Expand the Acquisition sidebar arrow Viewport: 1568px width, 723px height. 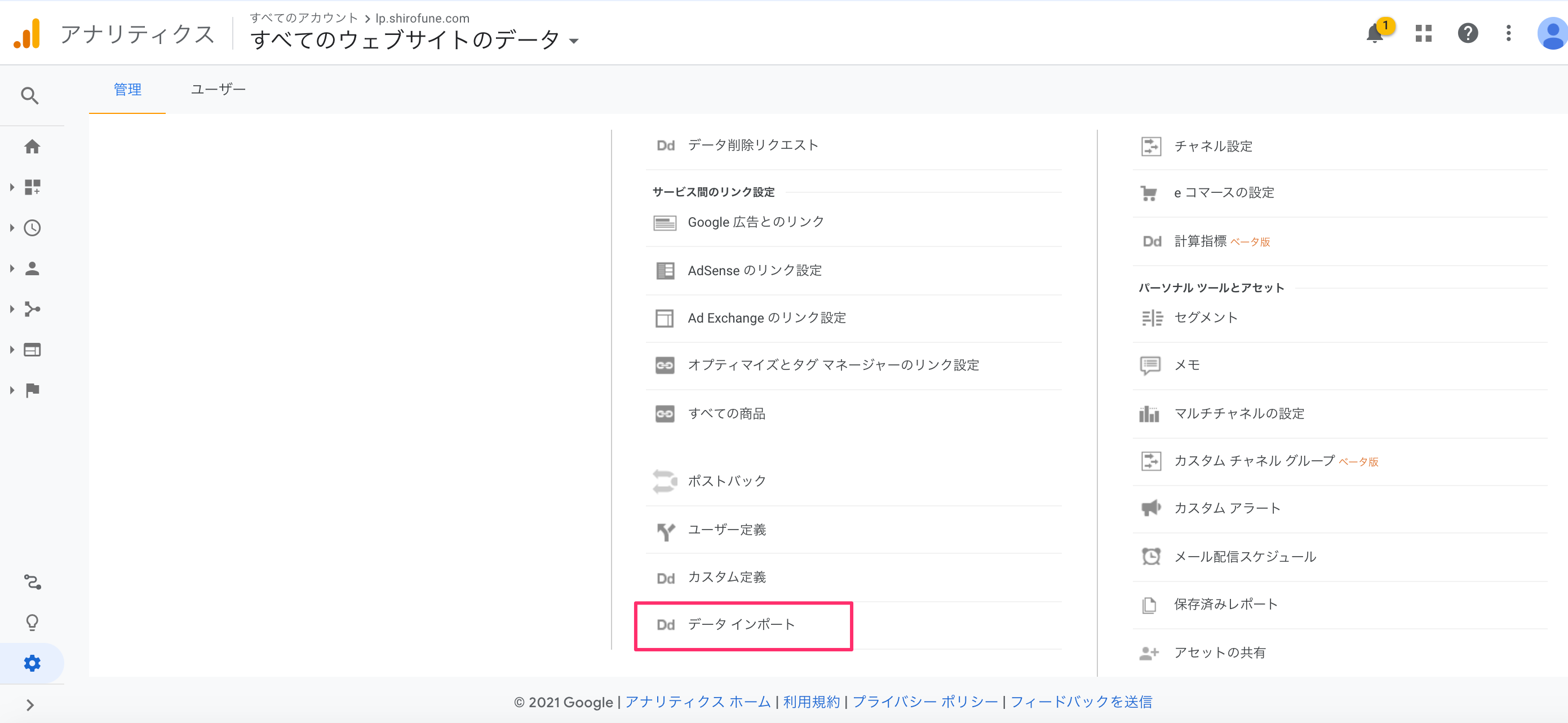12,309
